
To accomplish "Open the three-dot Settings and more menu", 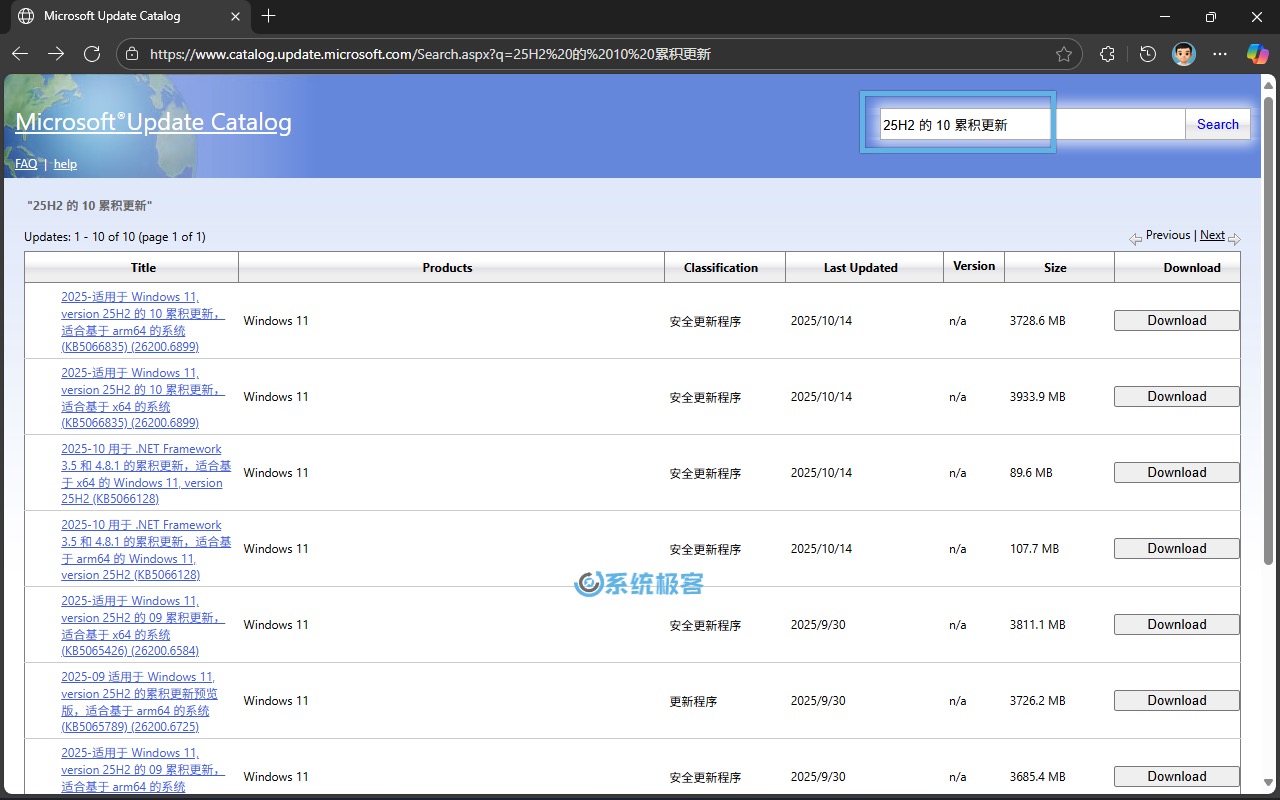I will [x=1220, y=54].
